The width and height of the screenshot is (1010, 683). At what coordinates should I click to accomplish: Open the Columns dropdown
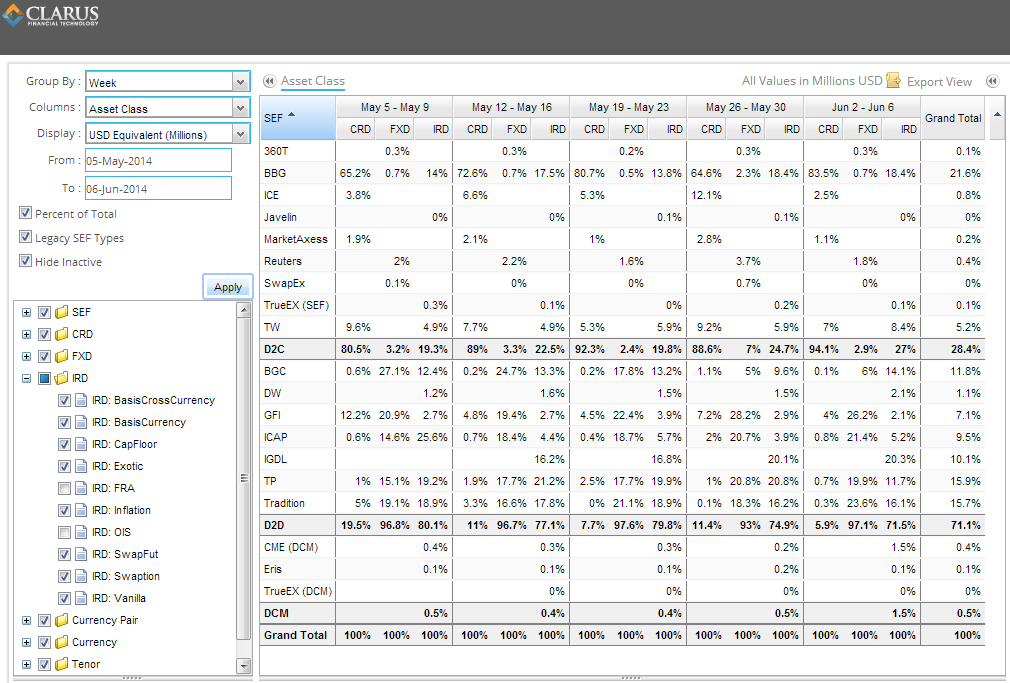[241, 108]
